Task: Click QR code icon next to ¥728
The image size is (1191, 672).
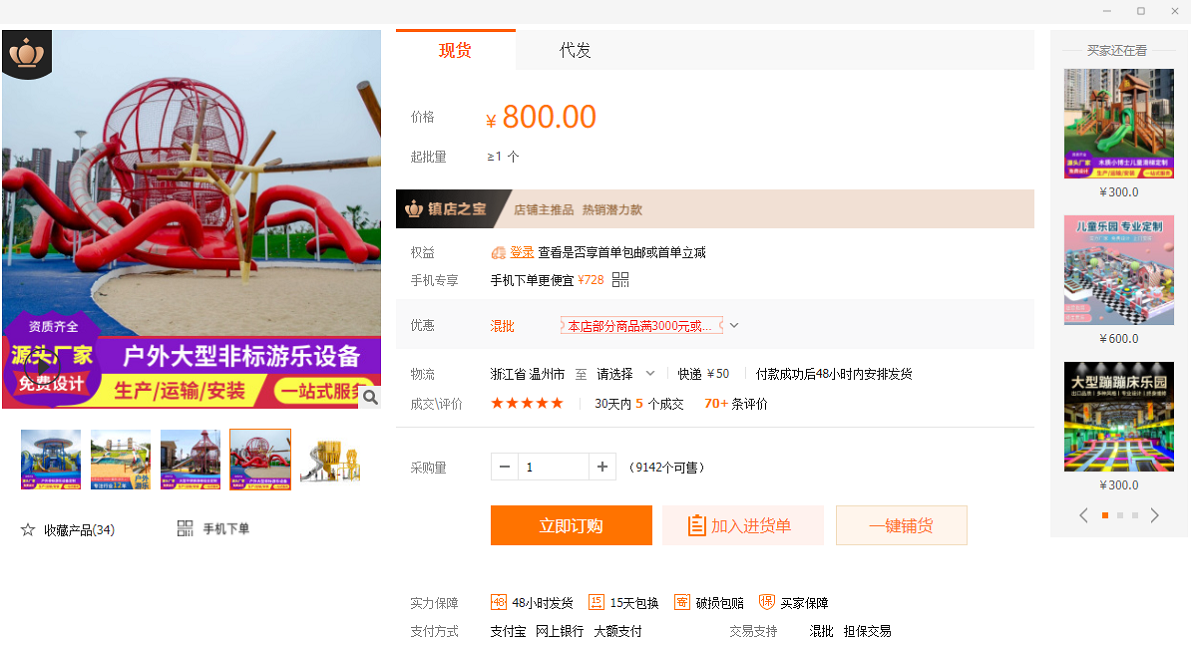Action: tap(620, 280)
